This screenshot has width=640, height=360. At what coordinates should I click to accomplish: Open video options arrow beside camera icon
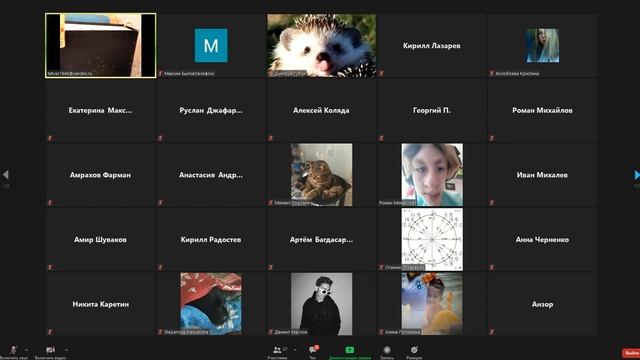click(66, 350)
